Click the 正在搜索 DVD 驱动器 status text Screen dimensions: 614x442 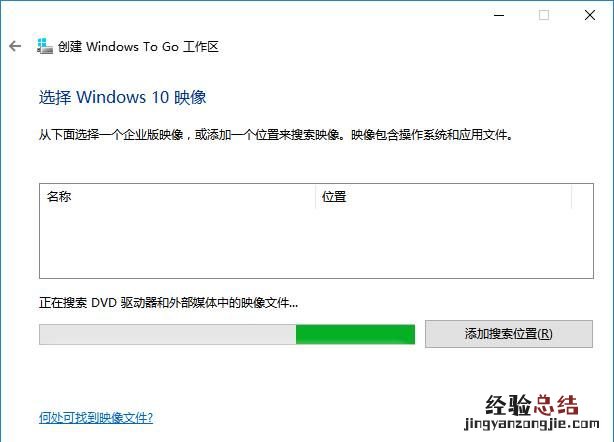tap(168, 303)
